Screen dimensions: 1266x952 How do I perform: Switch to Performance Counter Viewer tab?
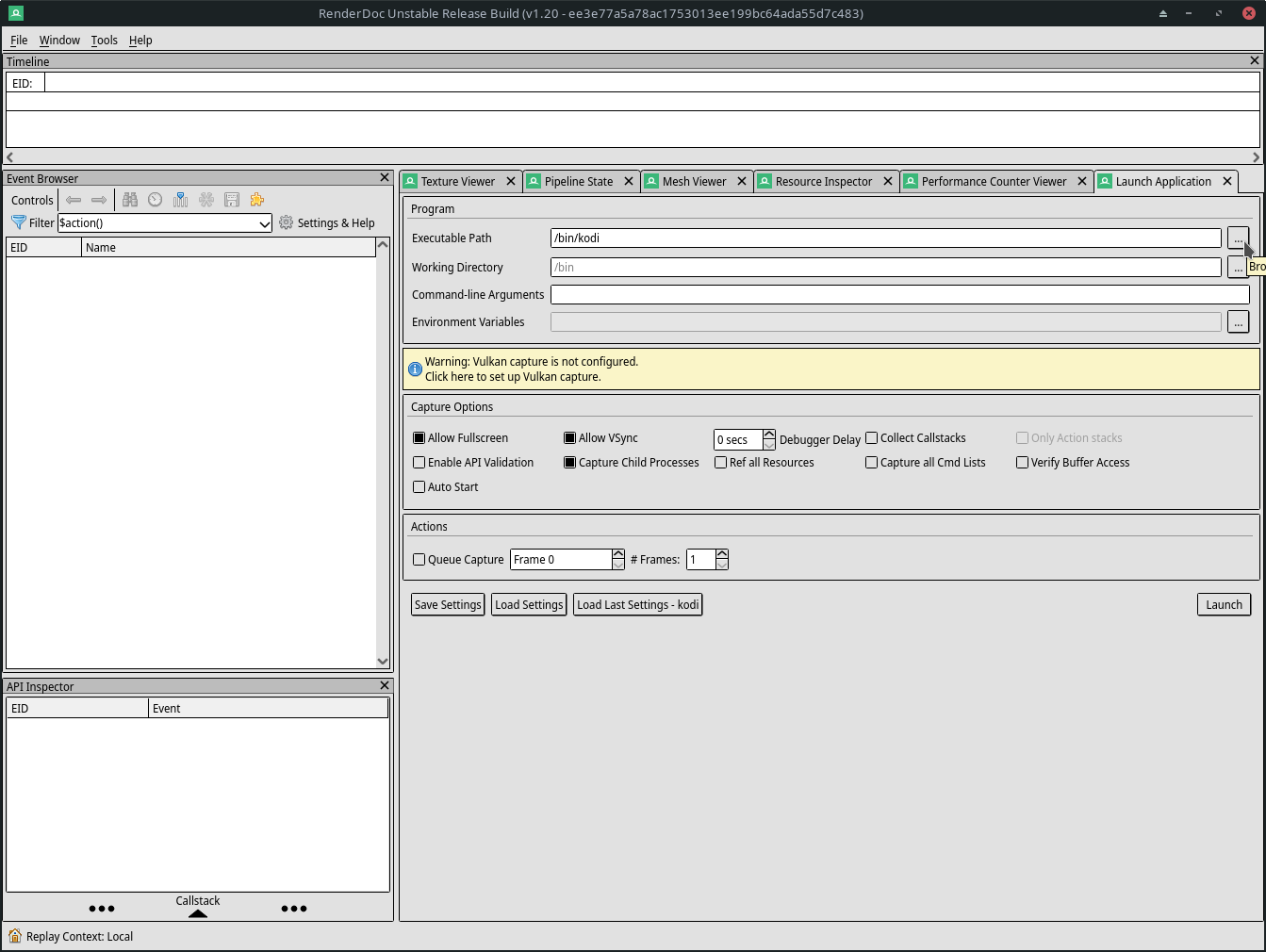click(995, 181)
